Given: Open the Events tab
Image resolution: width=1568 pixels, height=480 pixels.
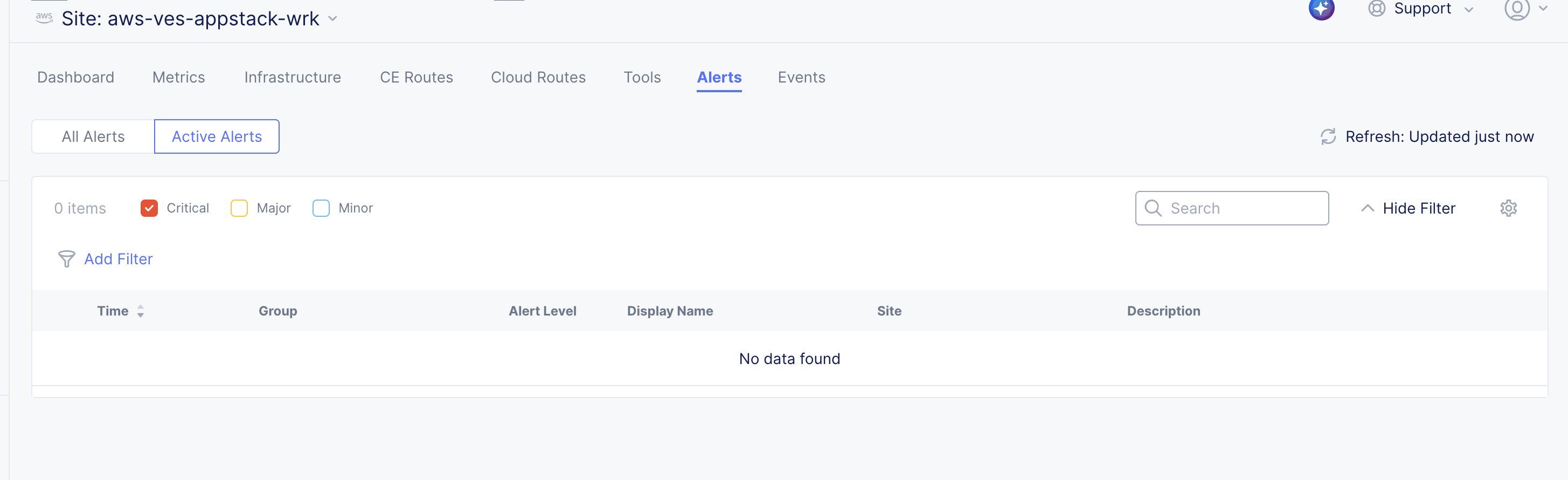Looking at the screenshot, I should click(801, 77).
